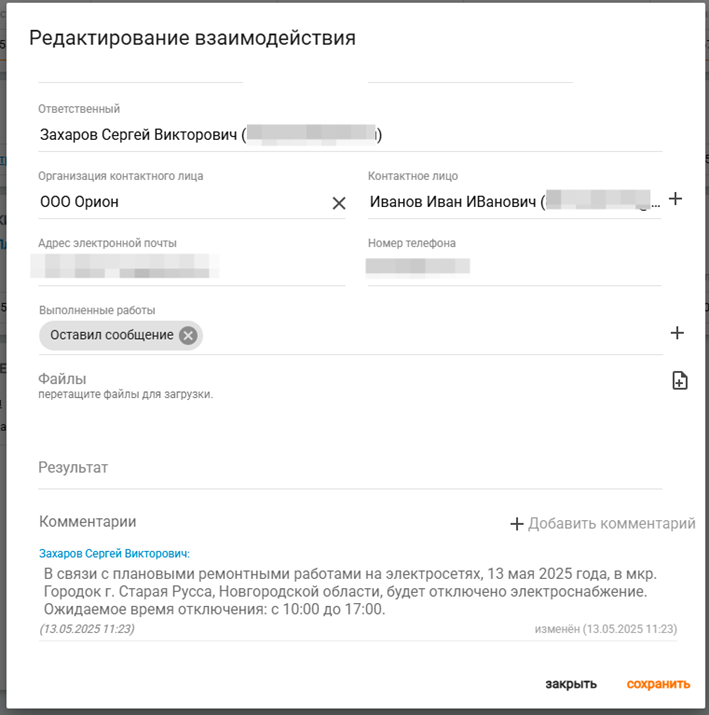Click the file upload icon next to Файлы
This screenshot has height=715, width=709.
679,380
